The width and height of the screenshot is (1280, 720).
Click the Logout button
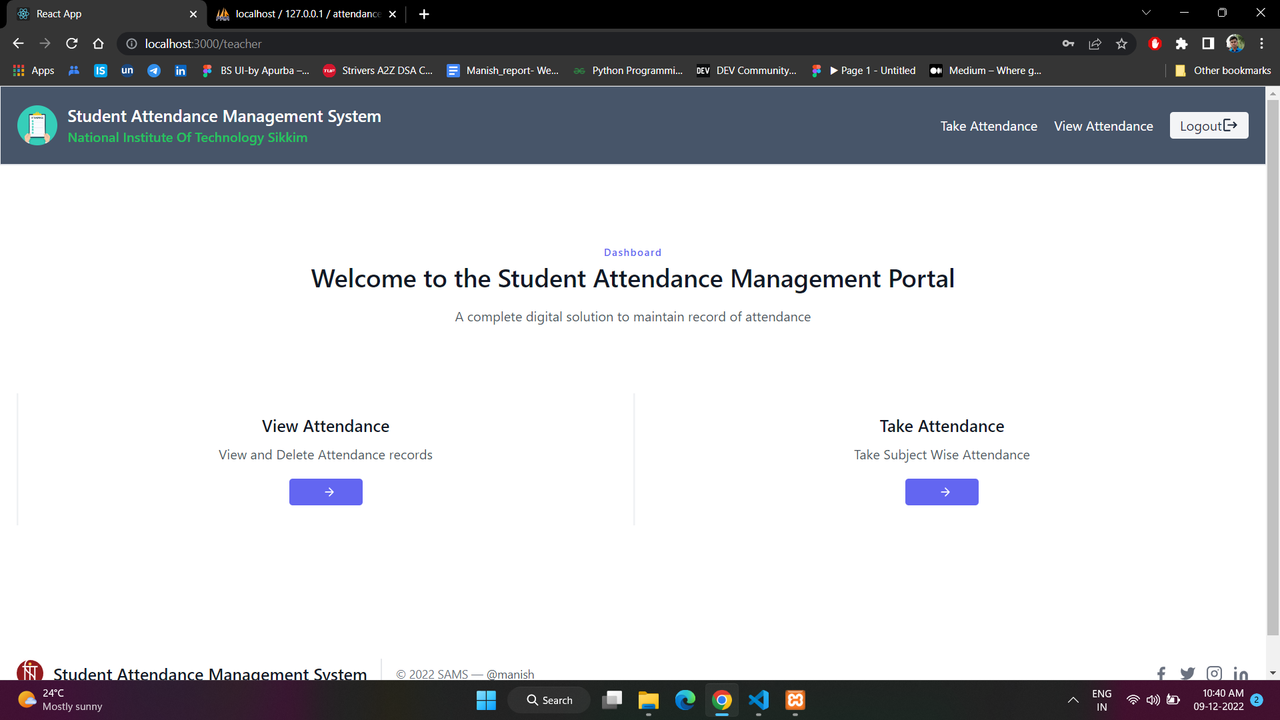1208,125
